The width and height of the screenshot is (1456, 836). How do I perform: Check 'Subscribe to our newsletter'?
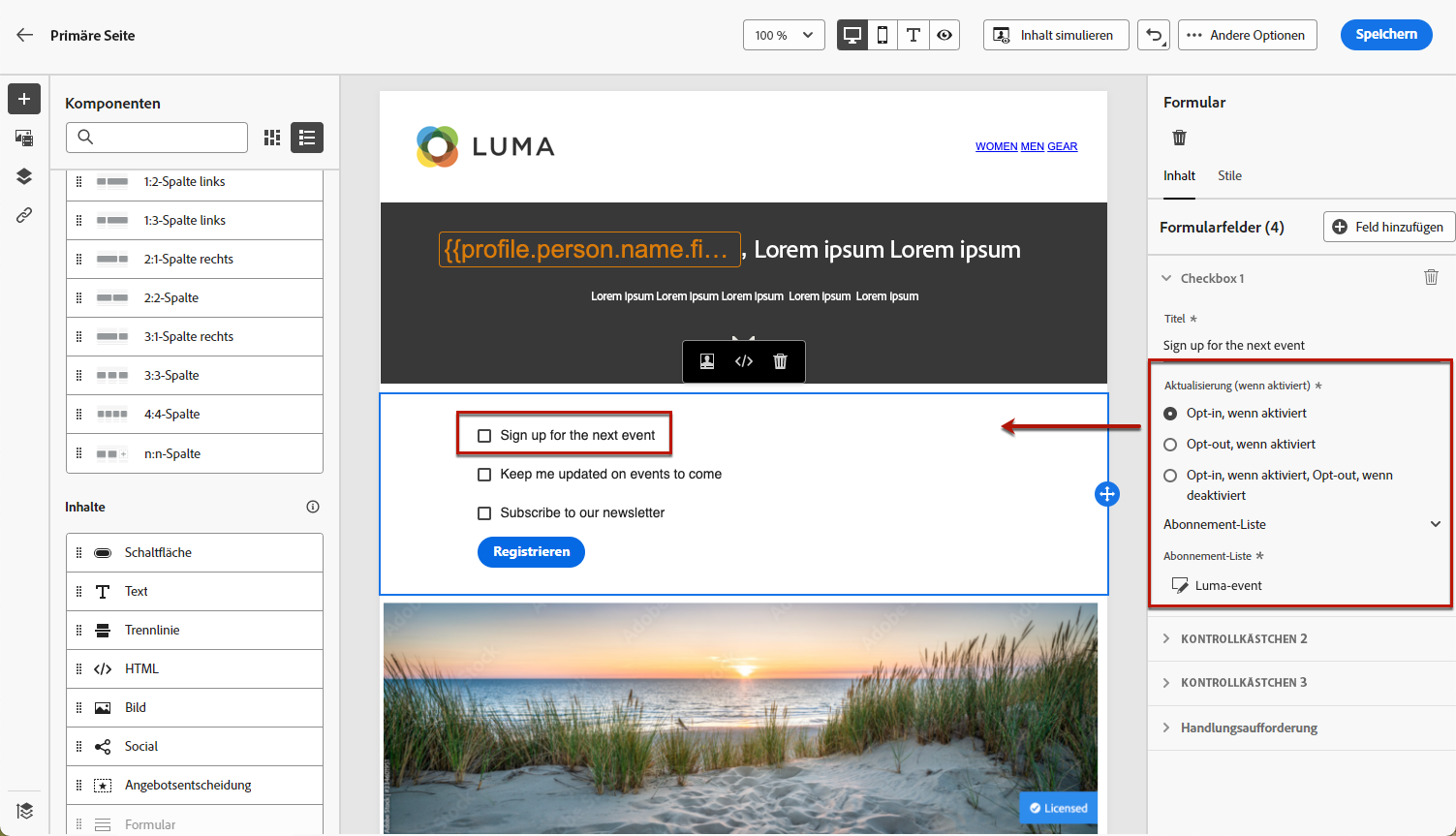(x=484, y=513)
